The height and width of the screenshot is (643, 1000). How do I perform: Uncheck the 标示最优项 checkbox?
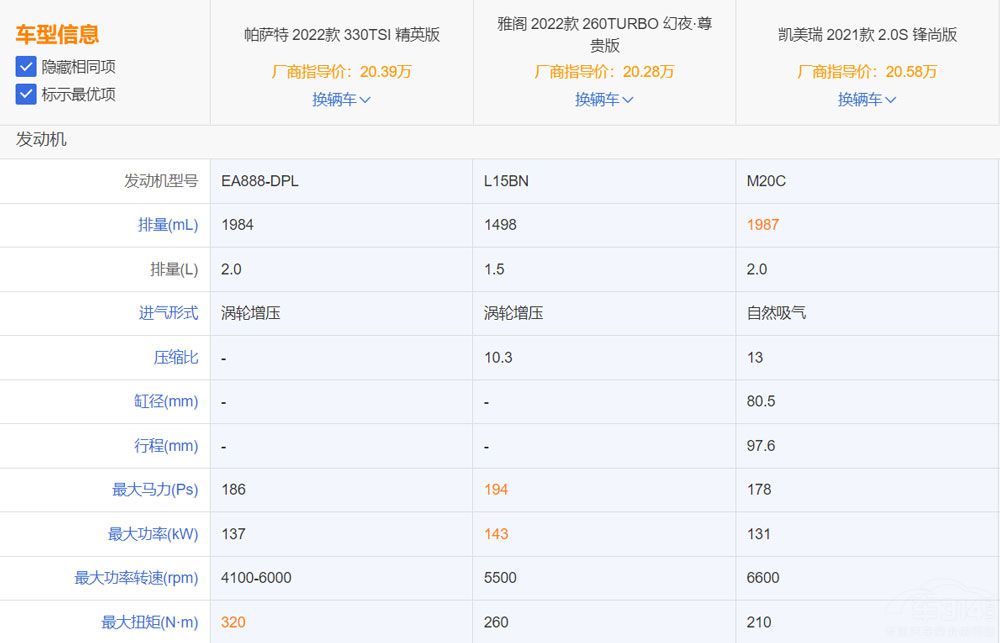24,94
